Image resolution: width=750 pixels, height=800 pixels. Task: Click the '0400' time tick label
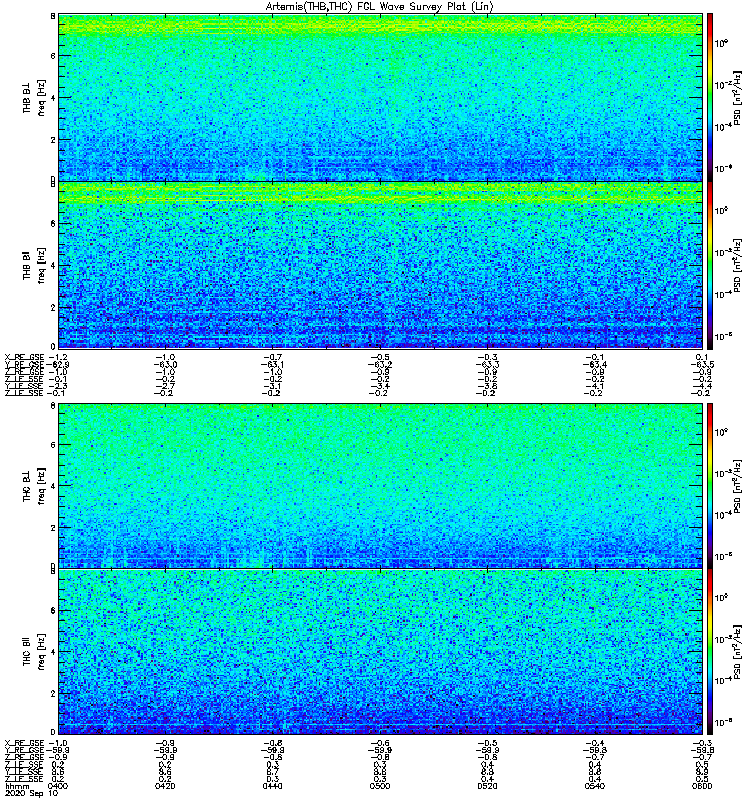pyautogui.click(x=58, y=786)
